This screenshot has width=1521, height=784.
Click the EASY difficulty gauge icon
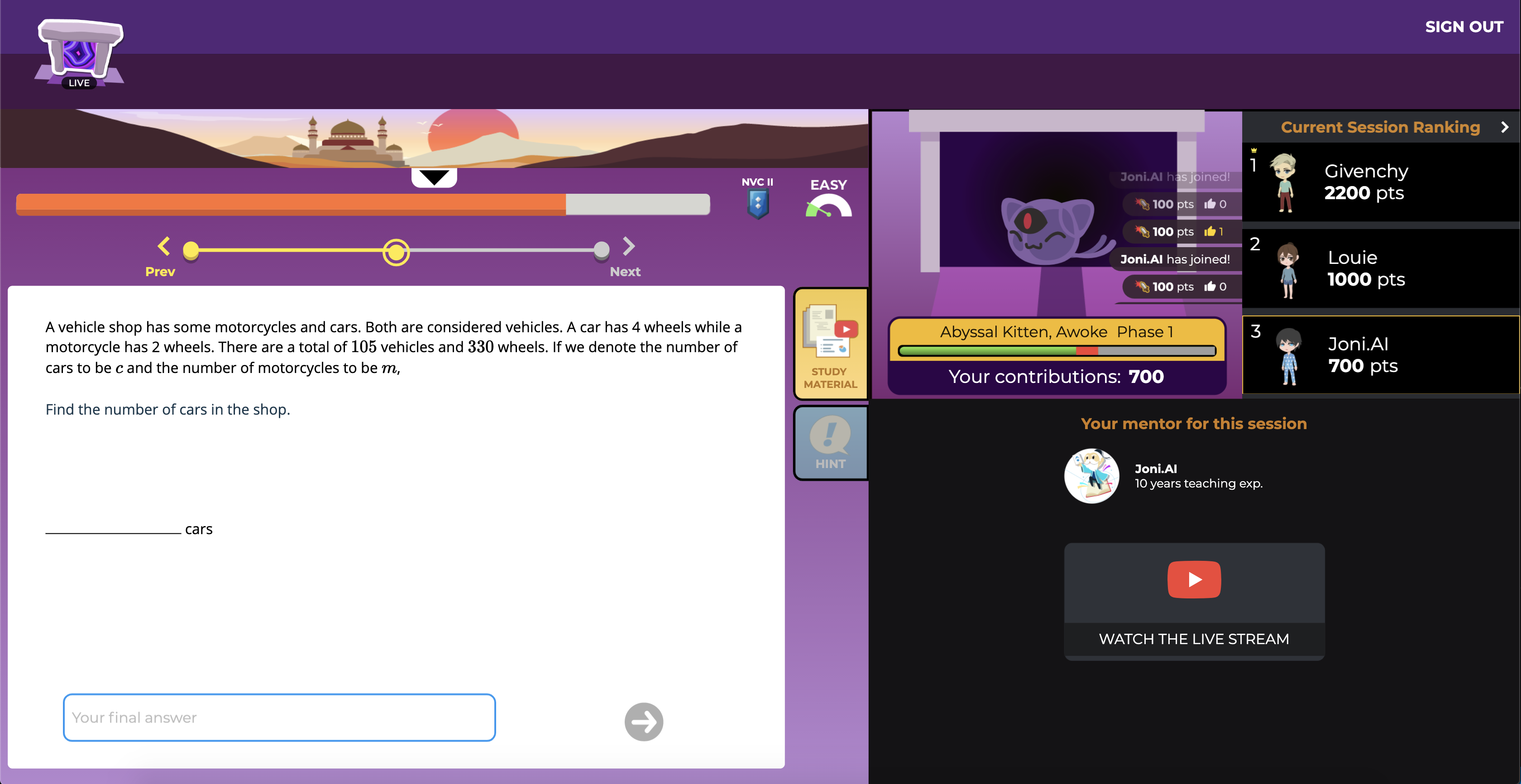click(x=828, y=206)
